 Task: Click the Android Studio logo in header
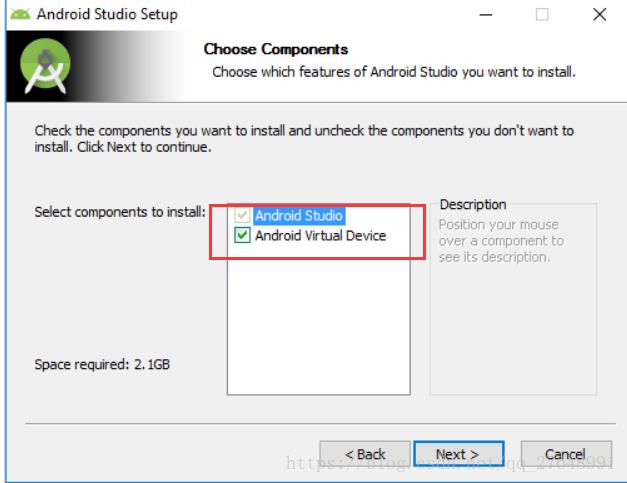(x=45, y=66)
